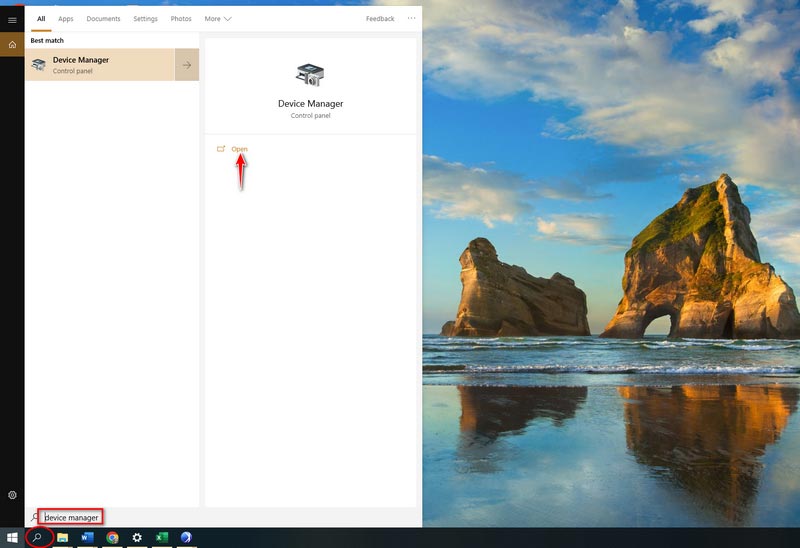Launch Google Chrome from taskbar

coord(112,537)
